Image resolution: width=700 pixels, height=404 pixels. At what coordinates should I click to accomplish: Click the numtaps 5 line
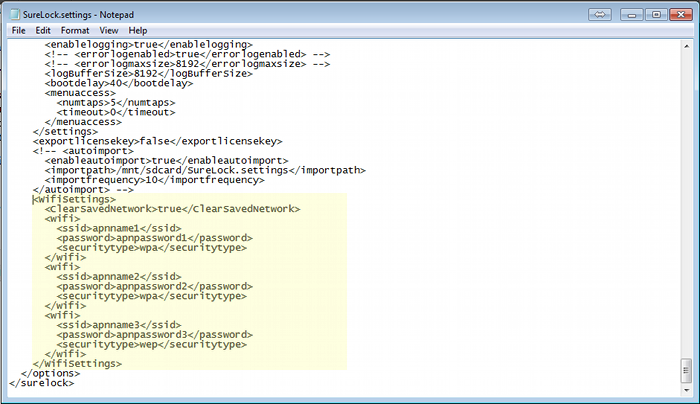(x=116, y=103)
